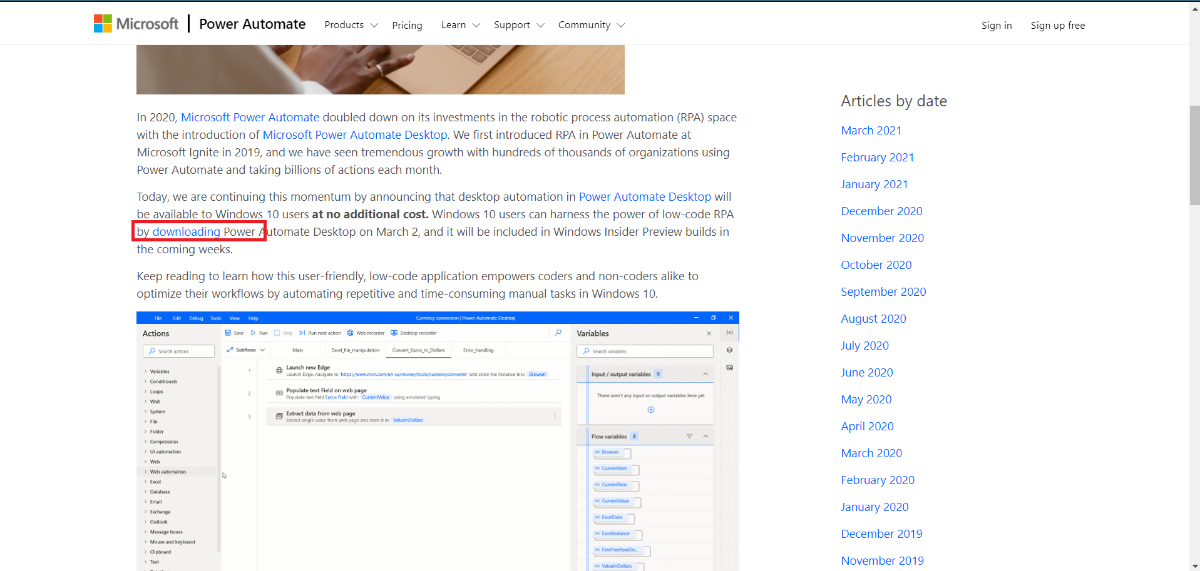
Task: Expand the Products menu
Action: (x=351, y=25)
